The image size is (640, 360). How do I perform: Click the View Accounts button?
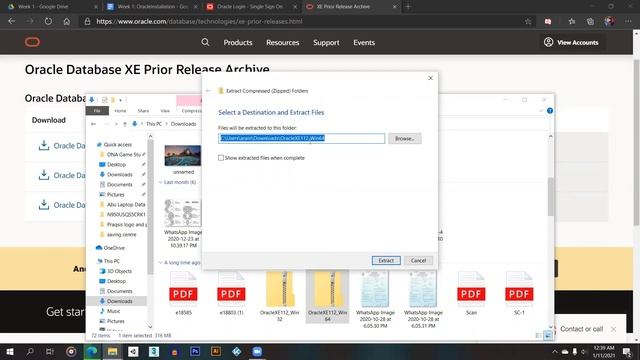tap(571, 42)
